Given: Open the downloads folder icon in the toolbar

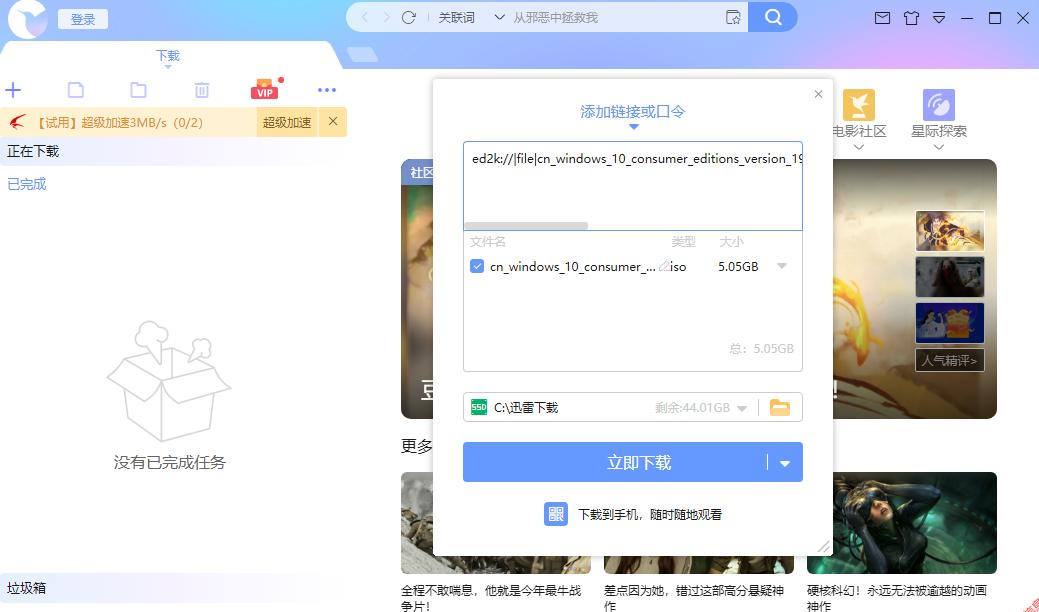Looking at the screenshot, I should point(139,89).
